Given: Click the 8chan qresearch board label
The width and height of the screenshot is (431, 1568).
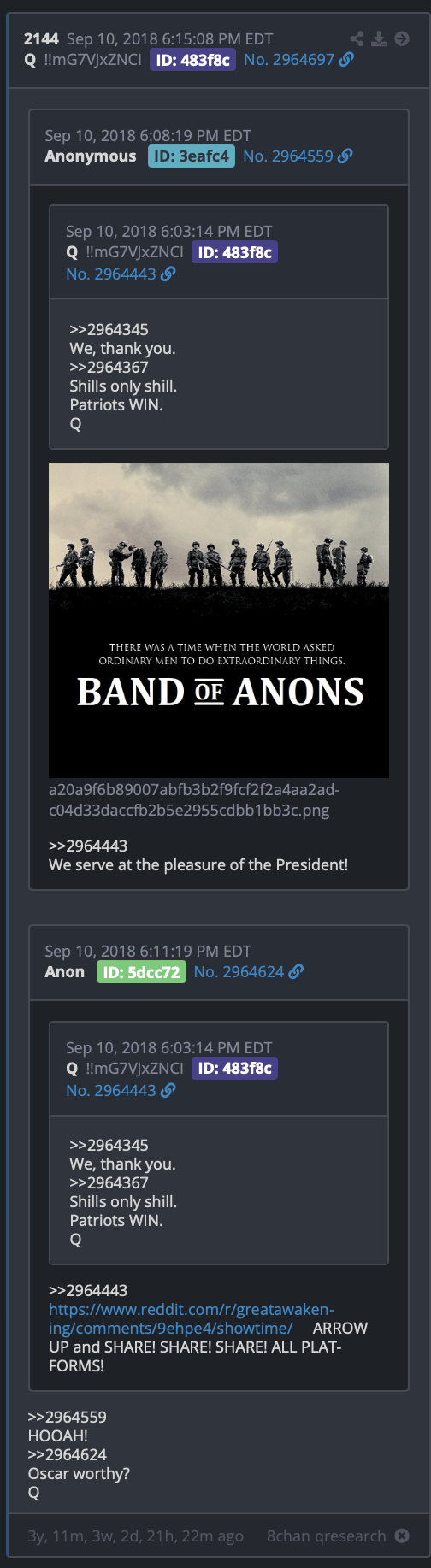Looking at the screenshot, I should click(327, 1536).
